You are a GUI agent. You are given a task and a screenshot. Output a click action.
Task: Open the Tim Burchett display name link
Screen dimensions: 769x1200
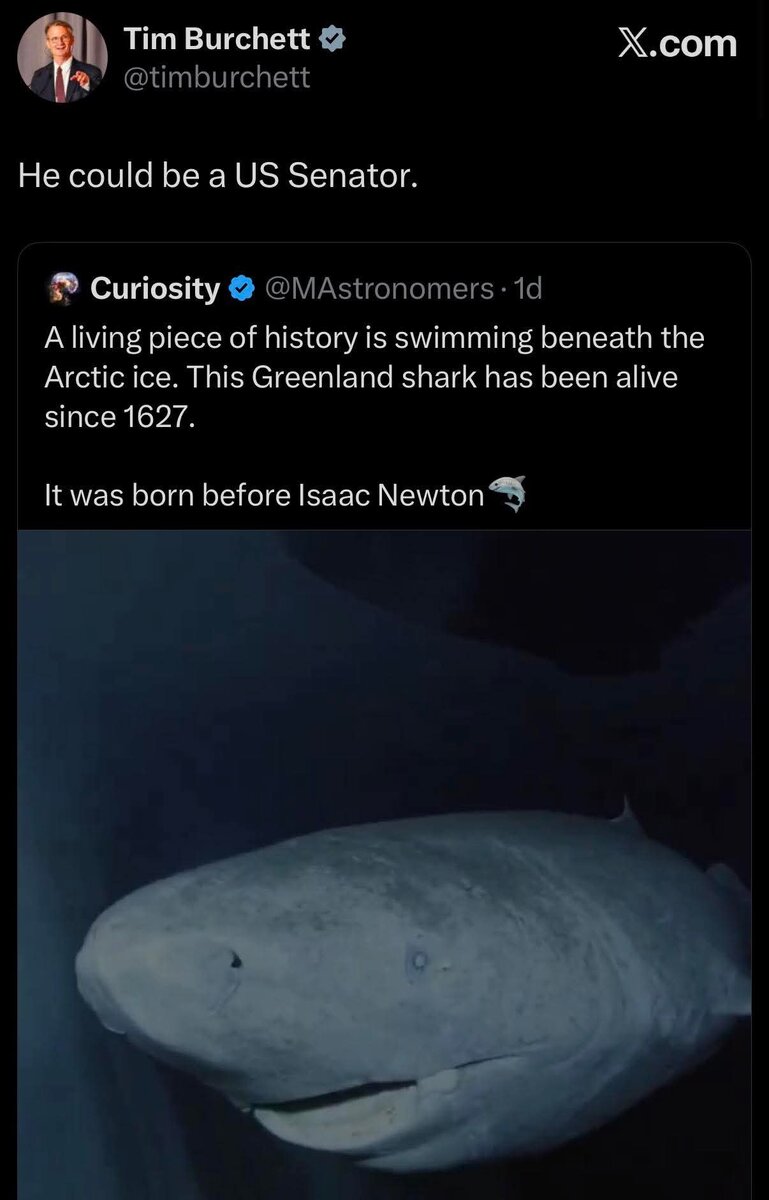coord(216,40)
